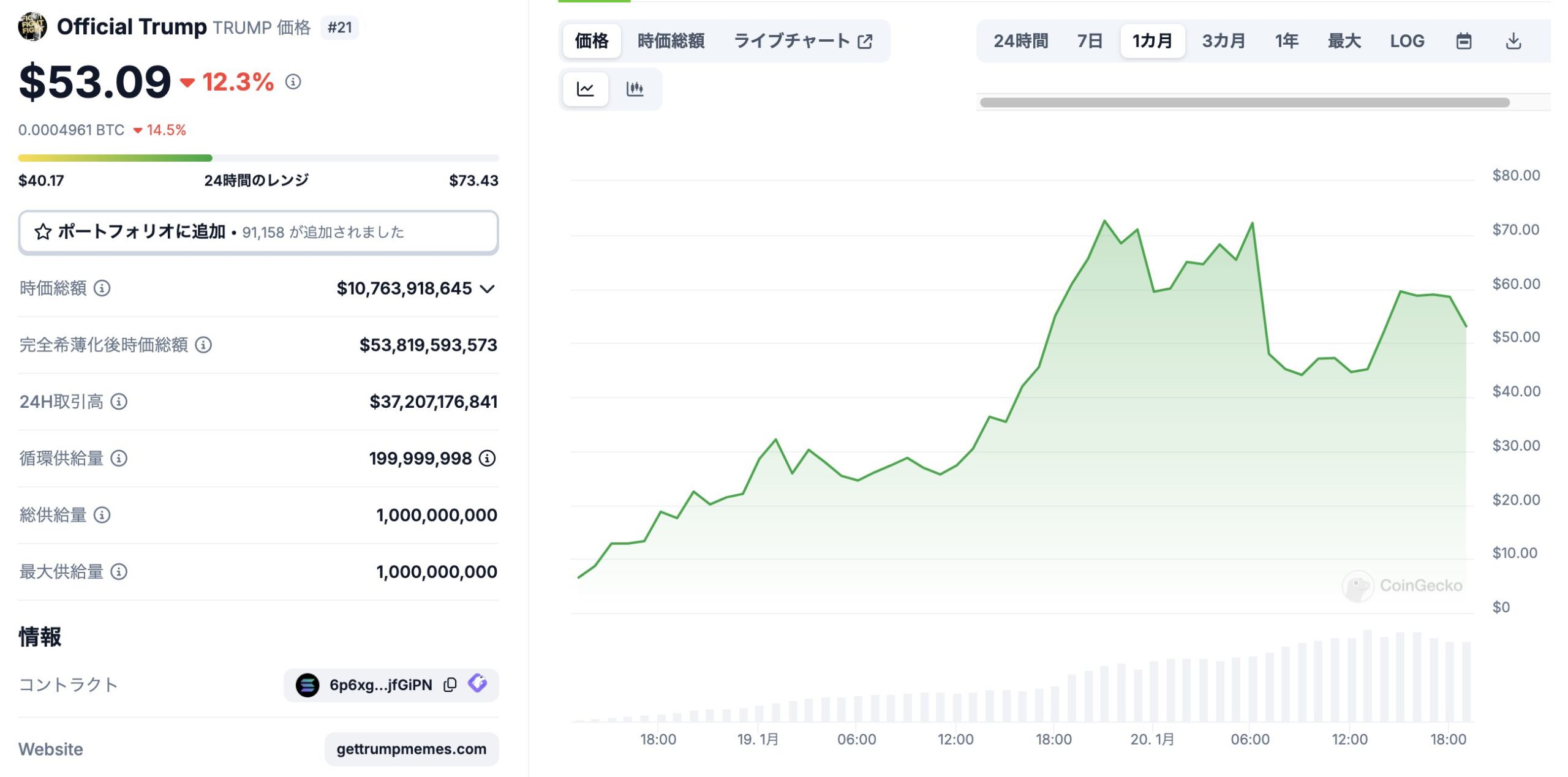This screenshot has width=1568, height=777.
Task: Show info for 時価総額 label
Action: (x=102, y=288)
